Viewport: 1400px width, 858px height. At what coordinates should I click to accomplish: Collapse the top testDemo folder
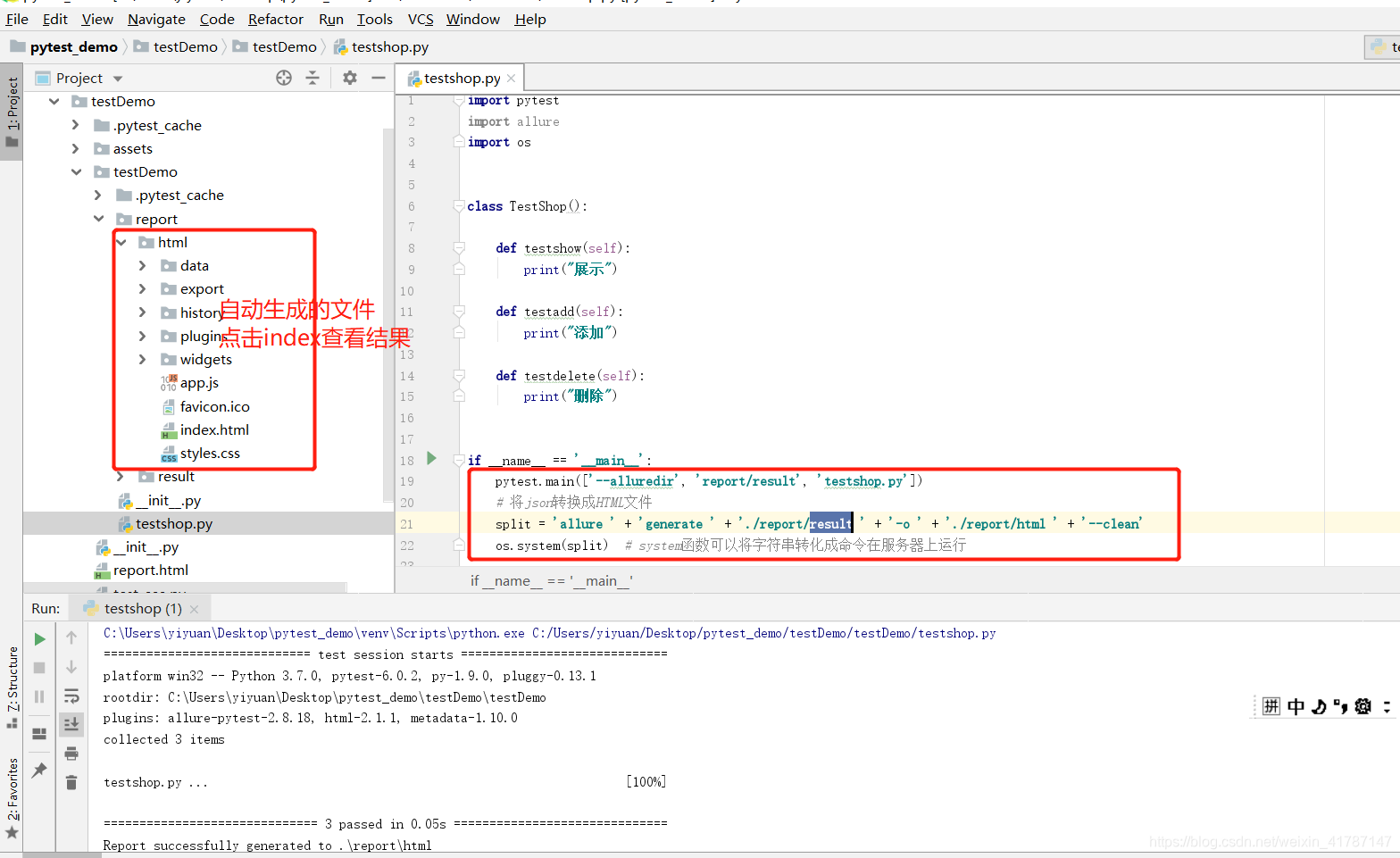[x=54, y=102]
